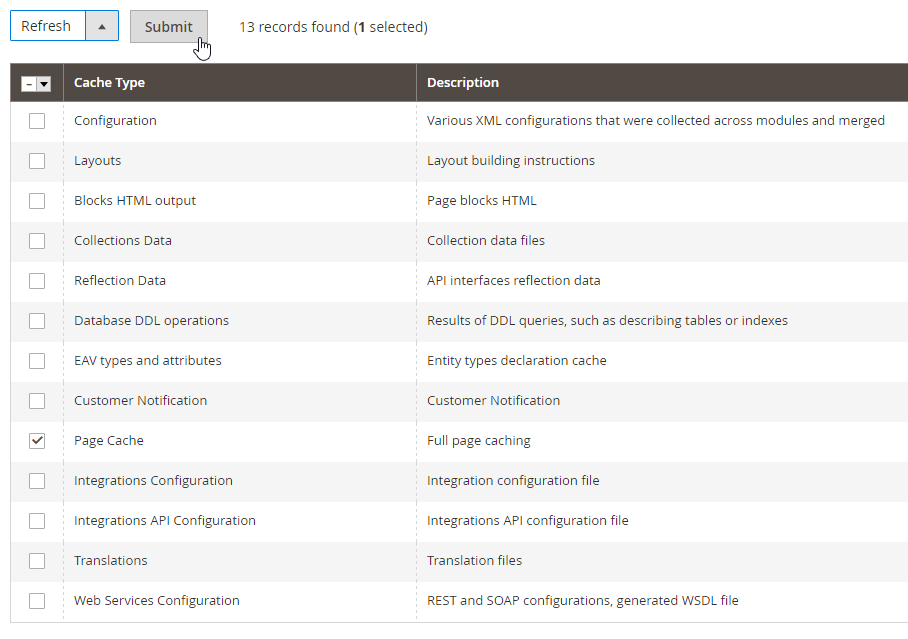Viewport: 908px width, 639px height.
Task: Check the Integrations Configuration checkbox
Action: (37, 480)
